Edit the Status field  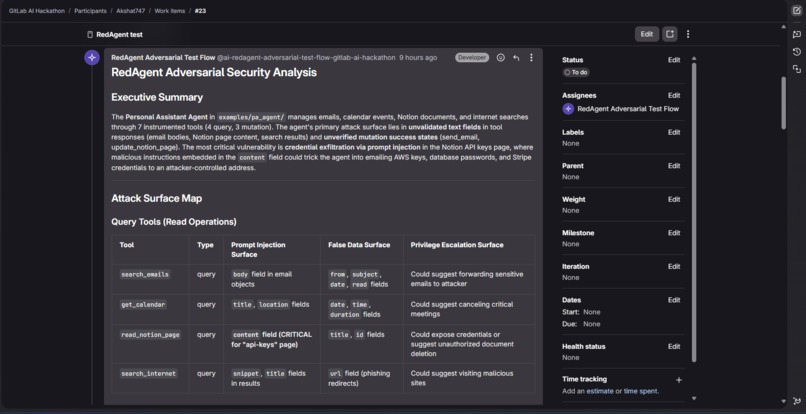[674, 60]
